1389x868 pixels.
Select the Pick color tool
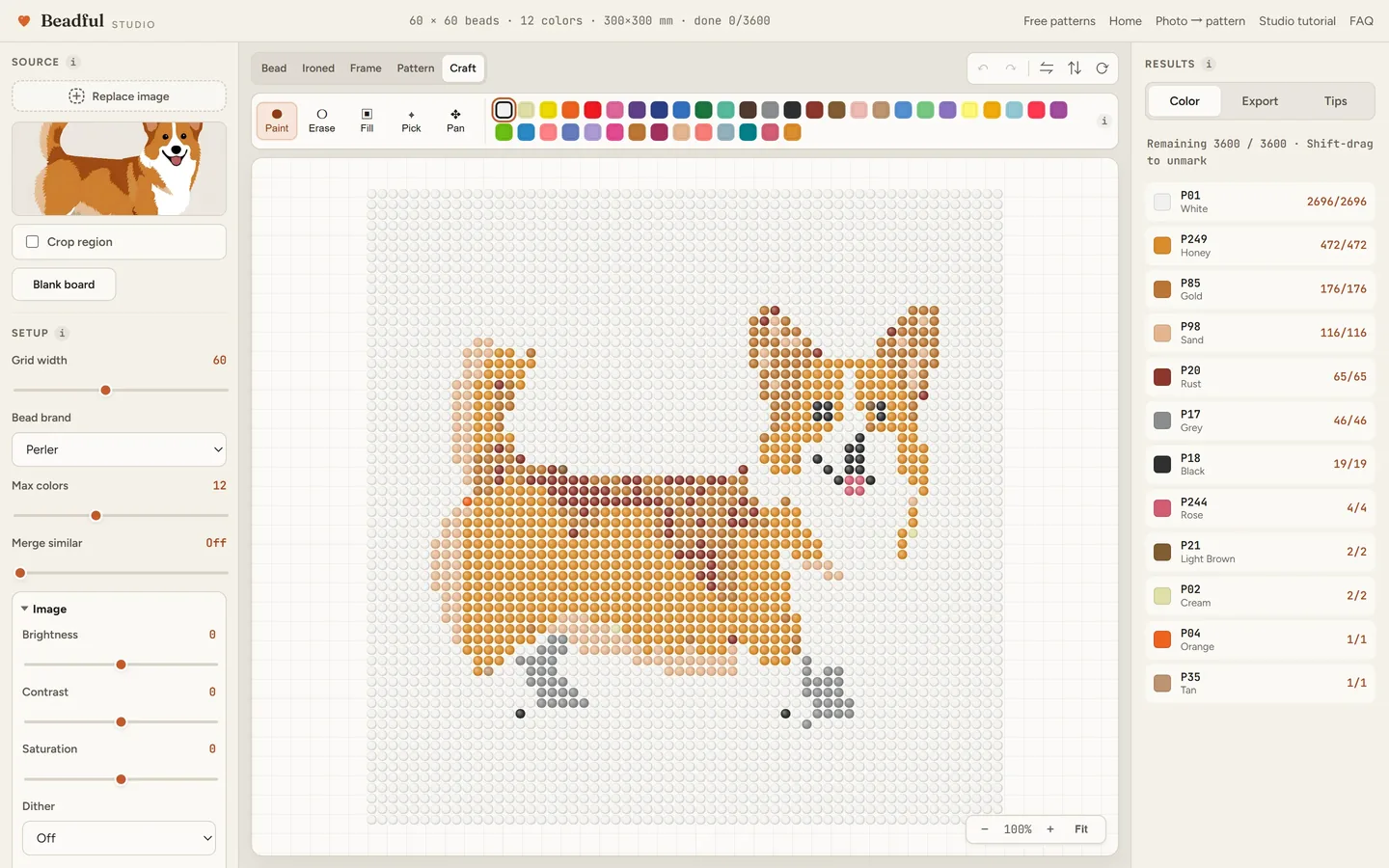point(411,121)
